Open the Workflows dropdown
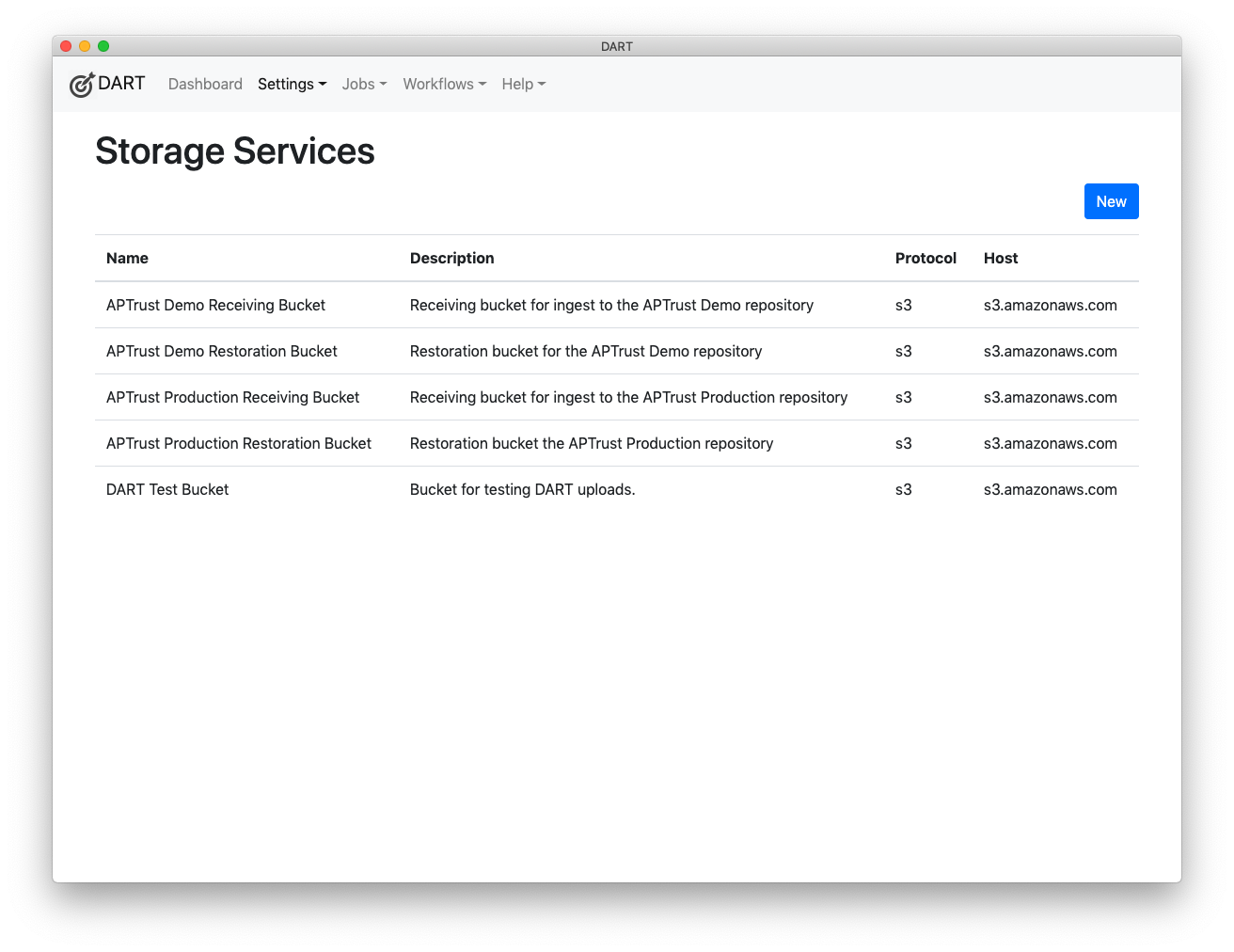Image resolution: width=1234 pixels, height=952 pixels. click(443, 84)
